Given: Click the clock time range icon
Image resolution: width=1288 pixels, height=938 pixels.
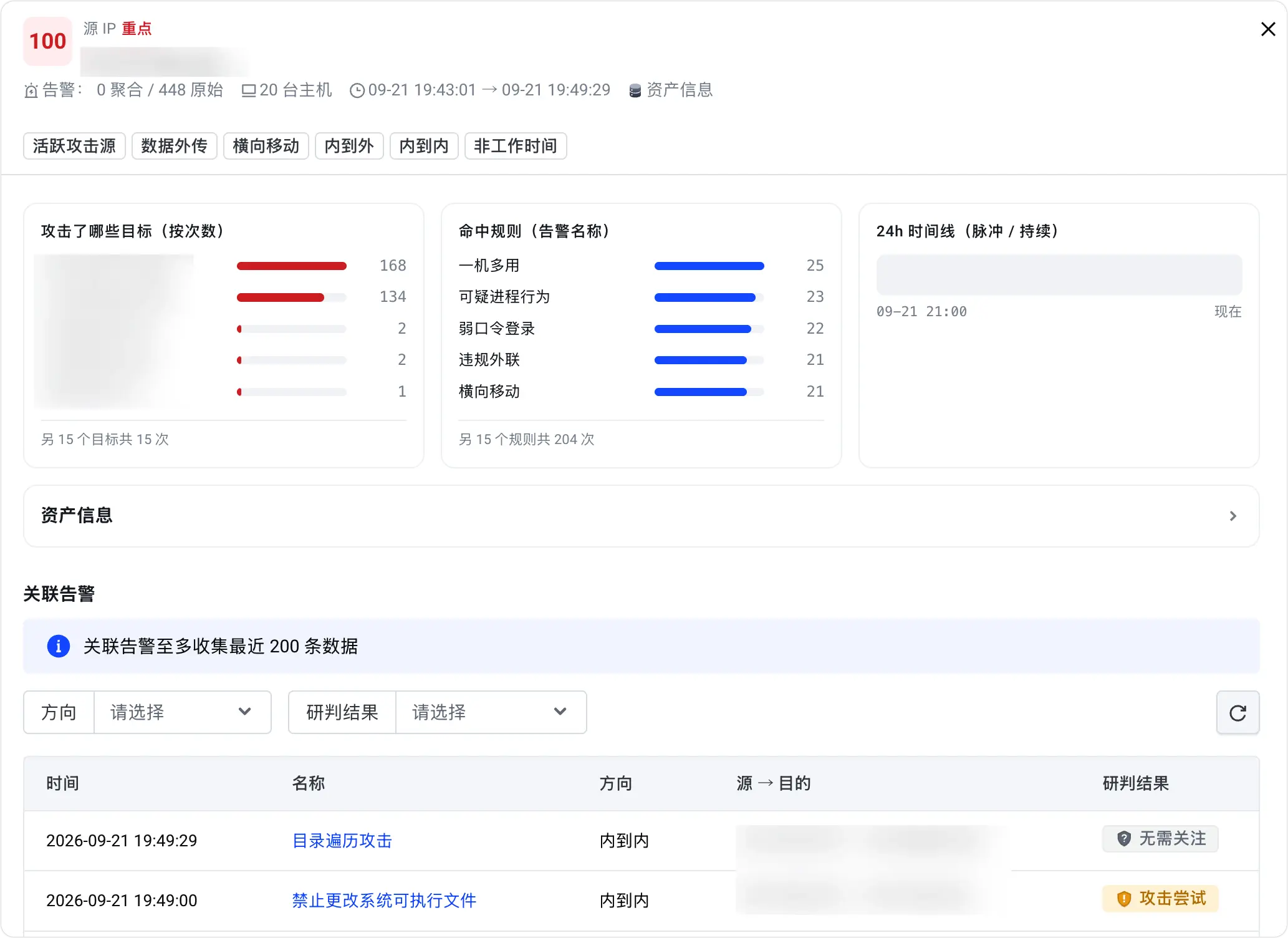Looking at the screenshot, I should pos(357,90).
